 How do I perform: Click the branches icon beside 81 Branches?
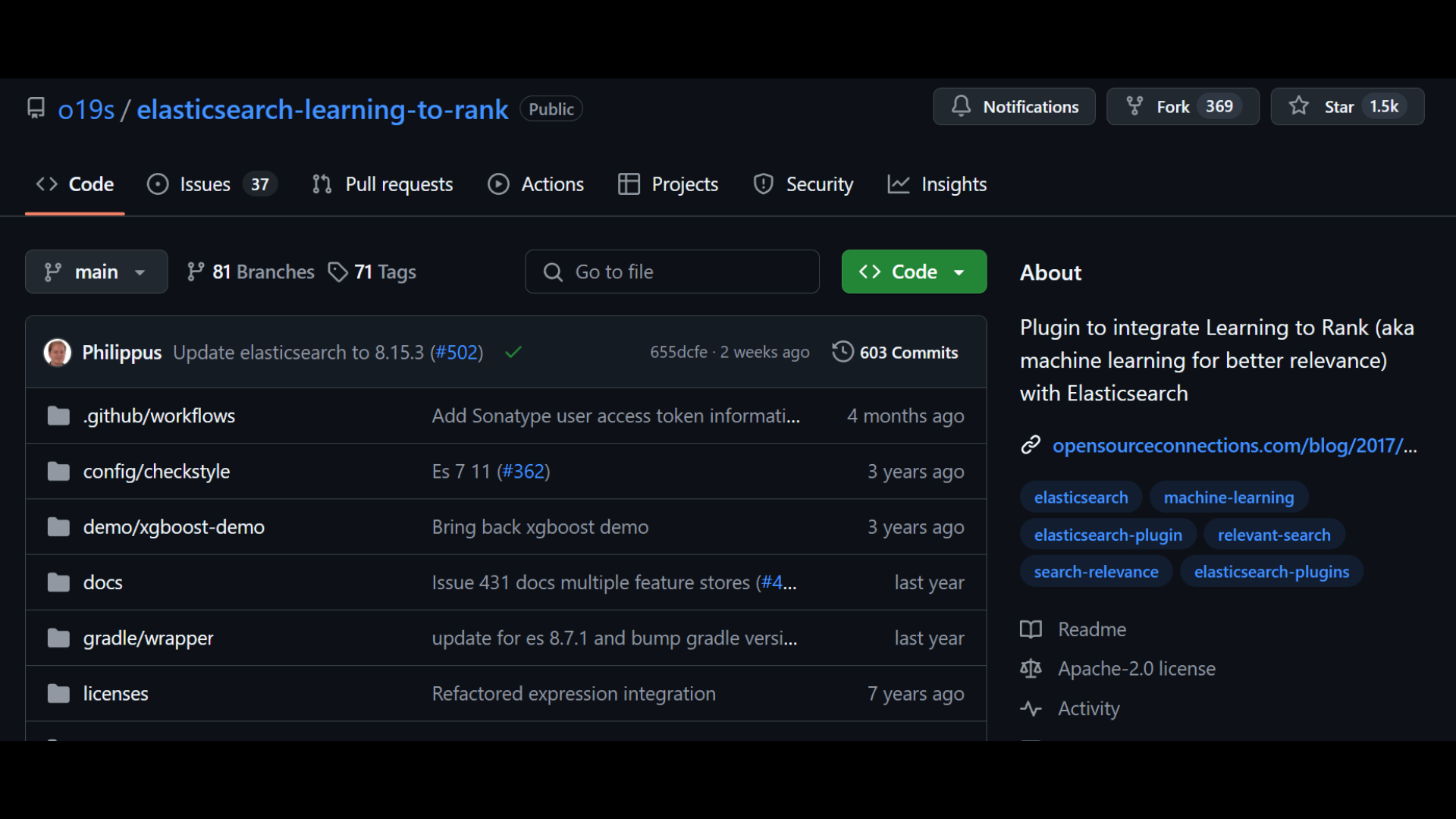coord(196,271)
